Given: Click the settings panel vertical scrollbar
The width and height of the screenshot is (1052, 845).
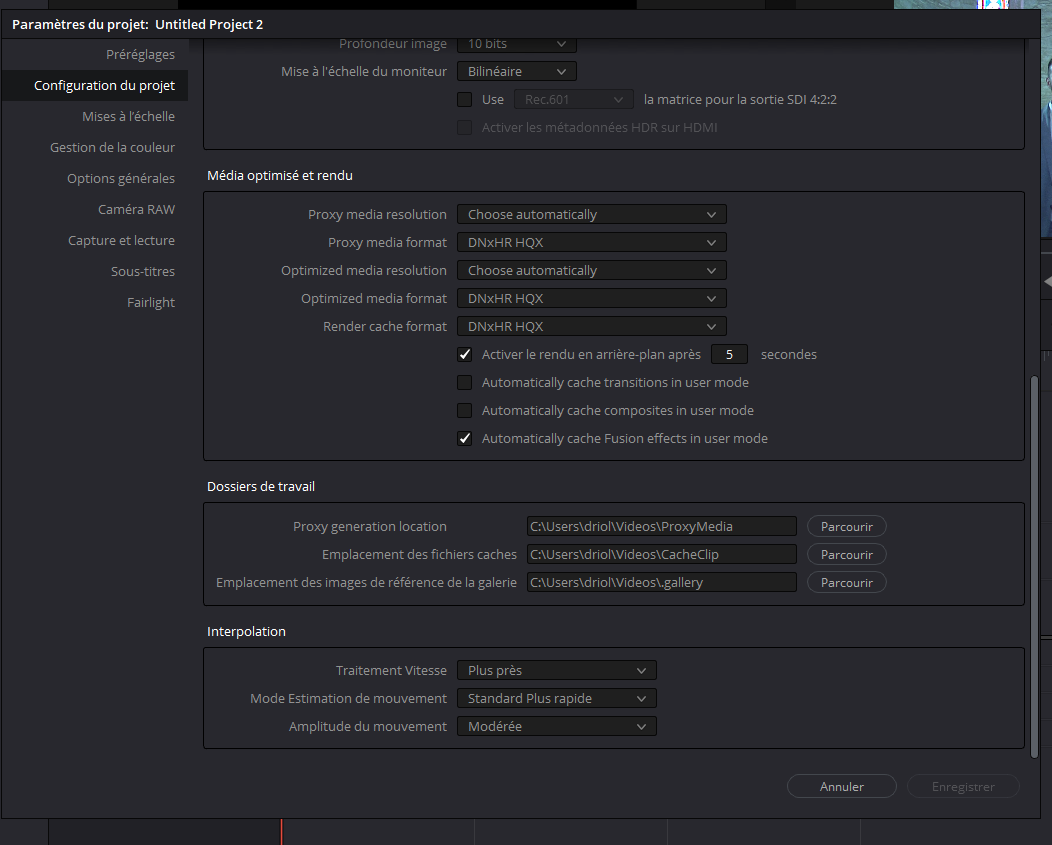Looking at the screenshot, I should [x=1033, y=560].
